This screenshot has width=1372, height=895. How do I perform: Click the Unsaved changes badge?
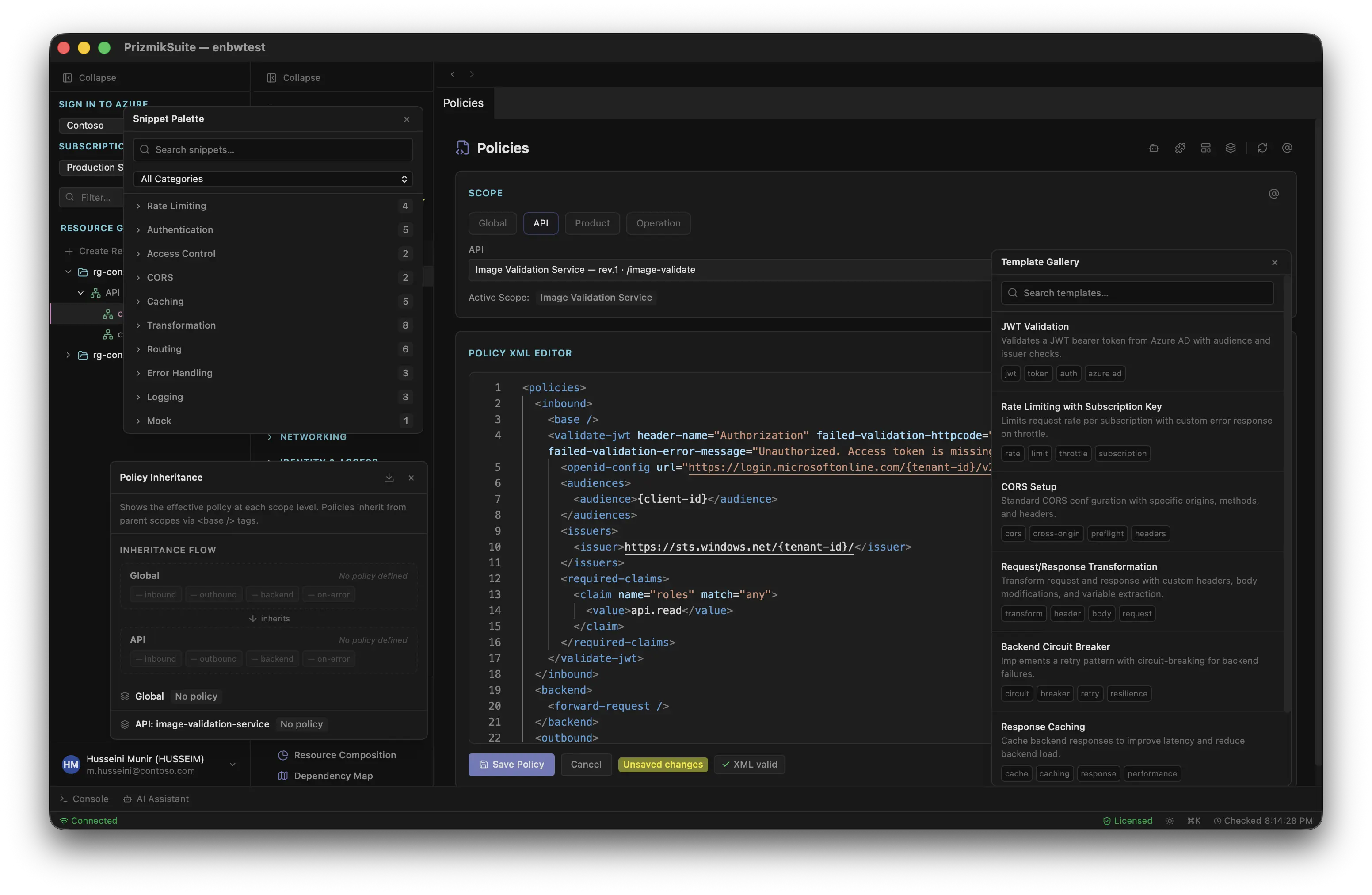(663, 765)
